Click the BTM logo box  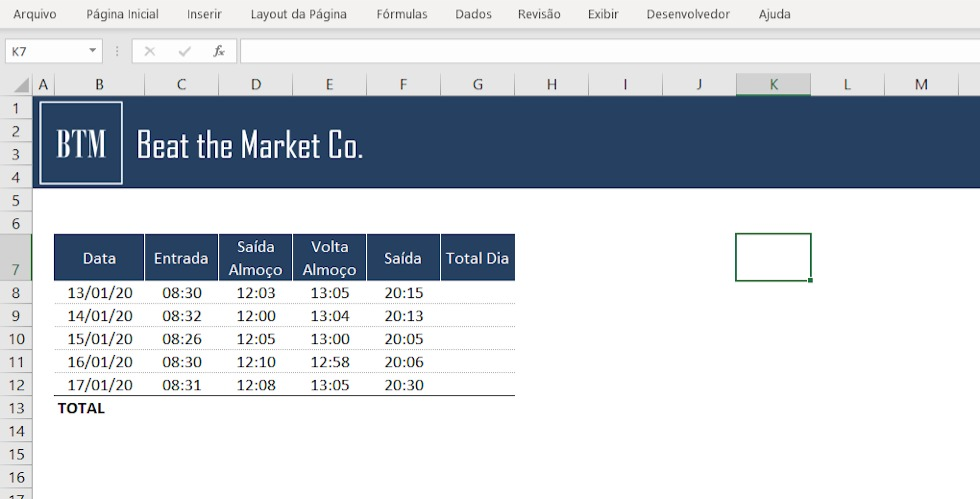(x=81, y=143)
